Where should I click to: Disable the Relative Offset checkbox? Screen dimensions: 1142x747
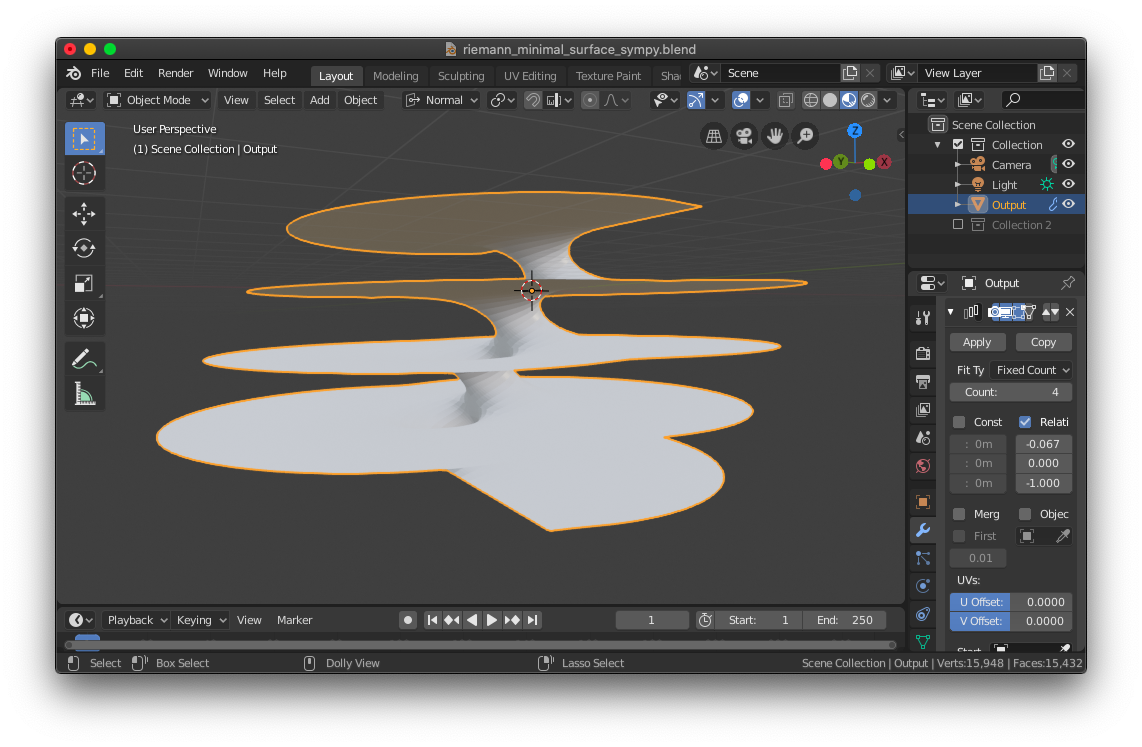point(1022,421)
